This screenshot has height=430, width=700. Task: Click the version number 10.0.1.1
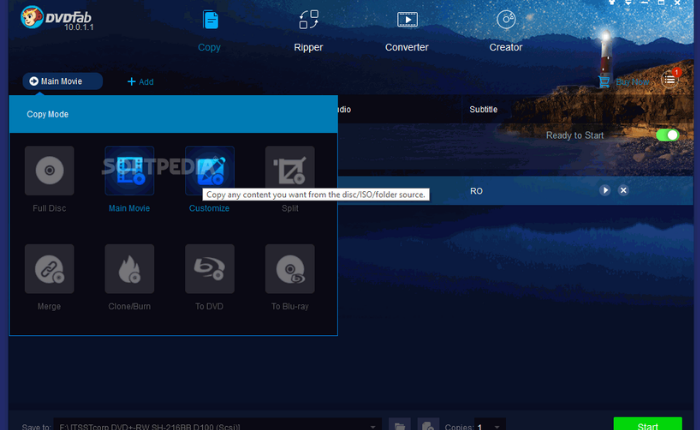pyautogui.click(x=79, y=28)
